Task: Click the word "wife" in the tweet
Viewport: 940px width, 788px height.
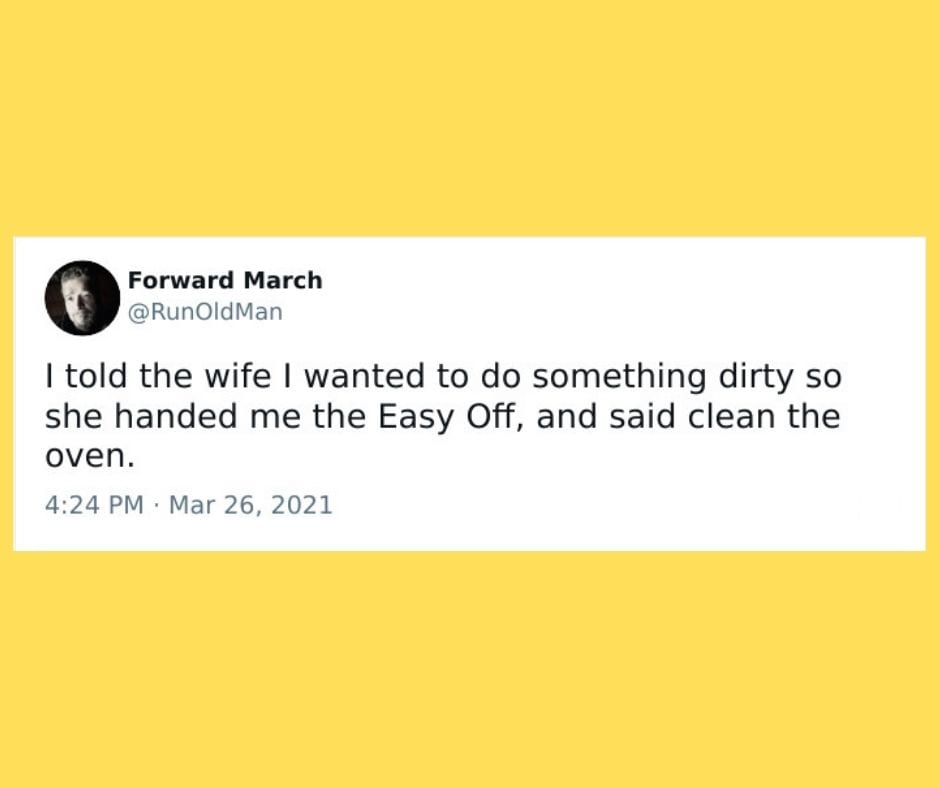Action: coord(238,377)
